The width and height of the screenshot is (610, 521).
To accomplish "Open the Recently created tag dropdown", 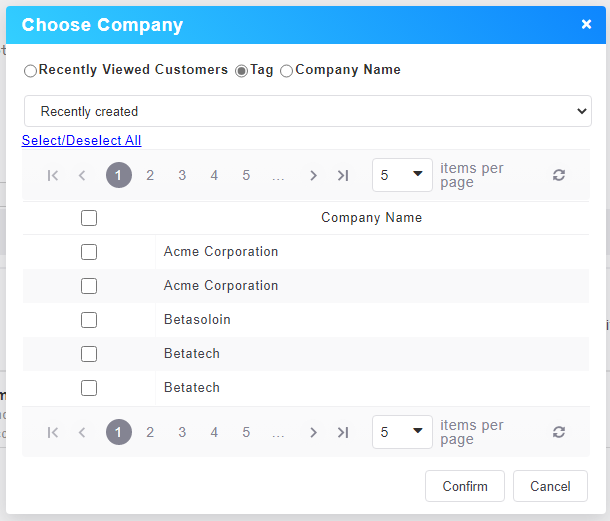I will [x=307, y=111].
